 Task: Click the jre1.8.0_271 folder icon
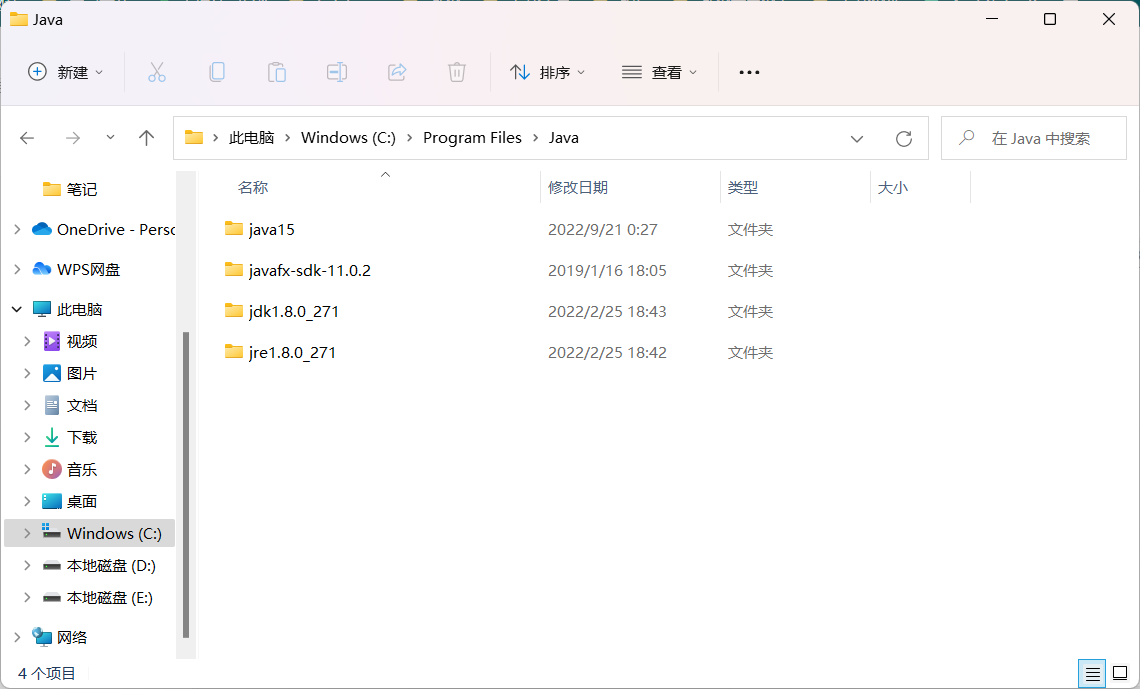click(233, 352)
